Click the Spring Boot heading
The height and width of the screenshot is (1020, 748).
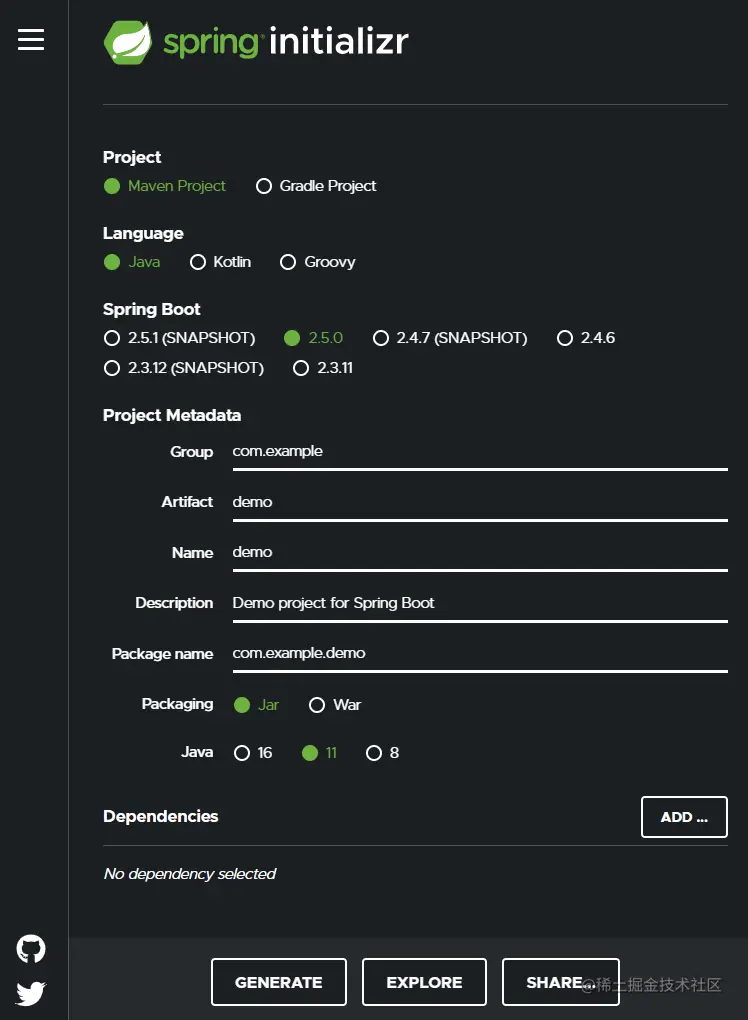point(152,309)
